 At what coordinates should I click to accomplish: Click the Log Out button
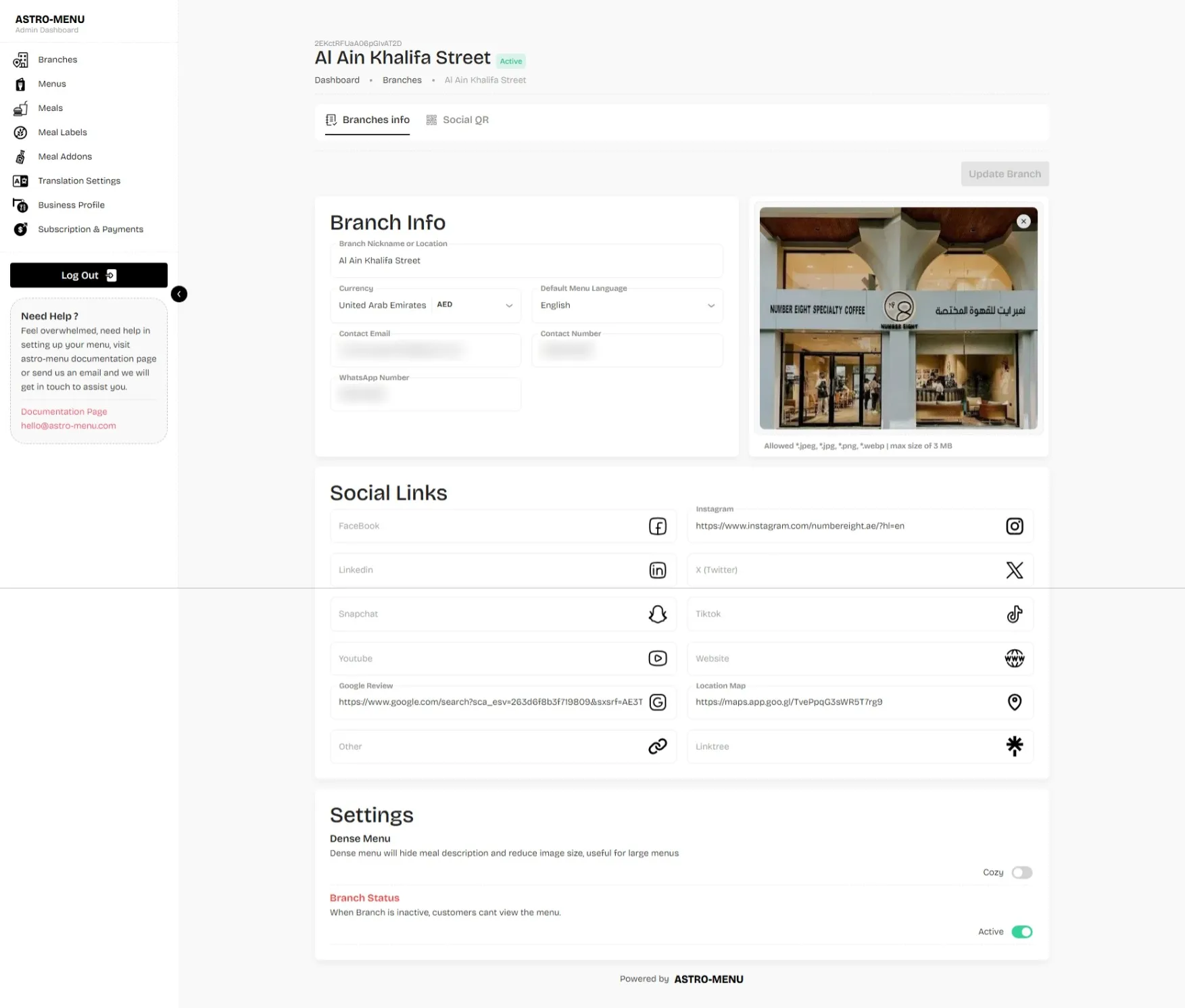(89, 275)
